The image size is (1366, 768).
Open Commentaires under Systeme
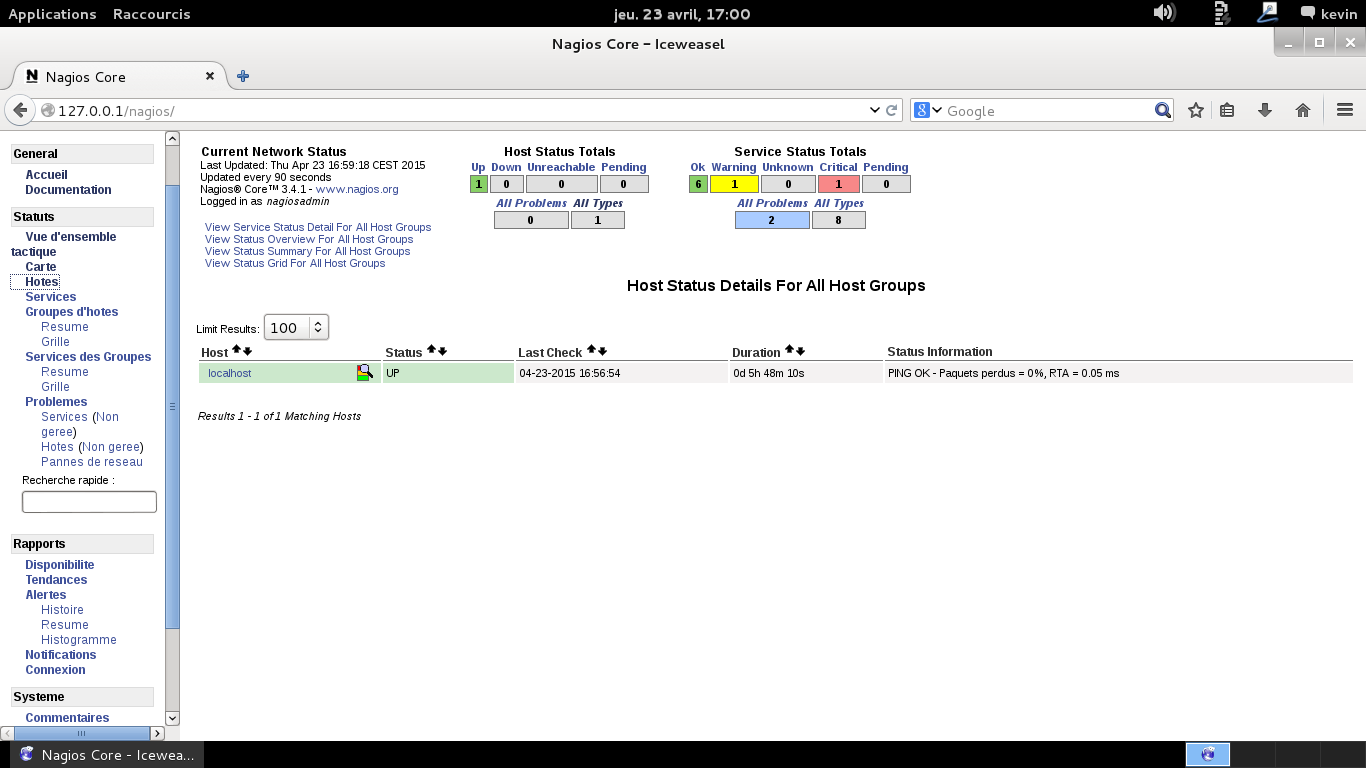coord(67,718)
